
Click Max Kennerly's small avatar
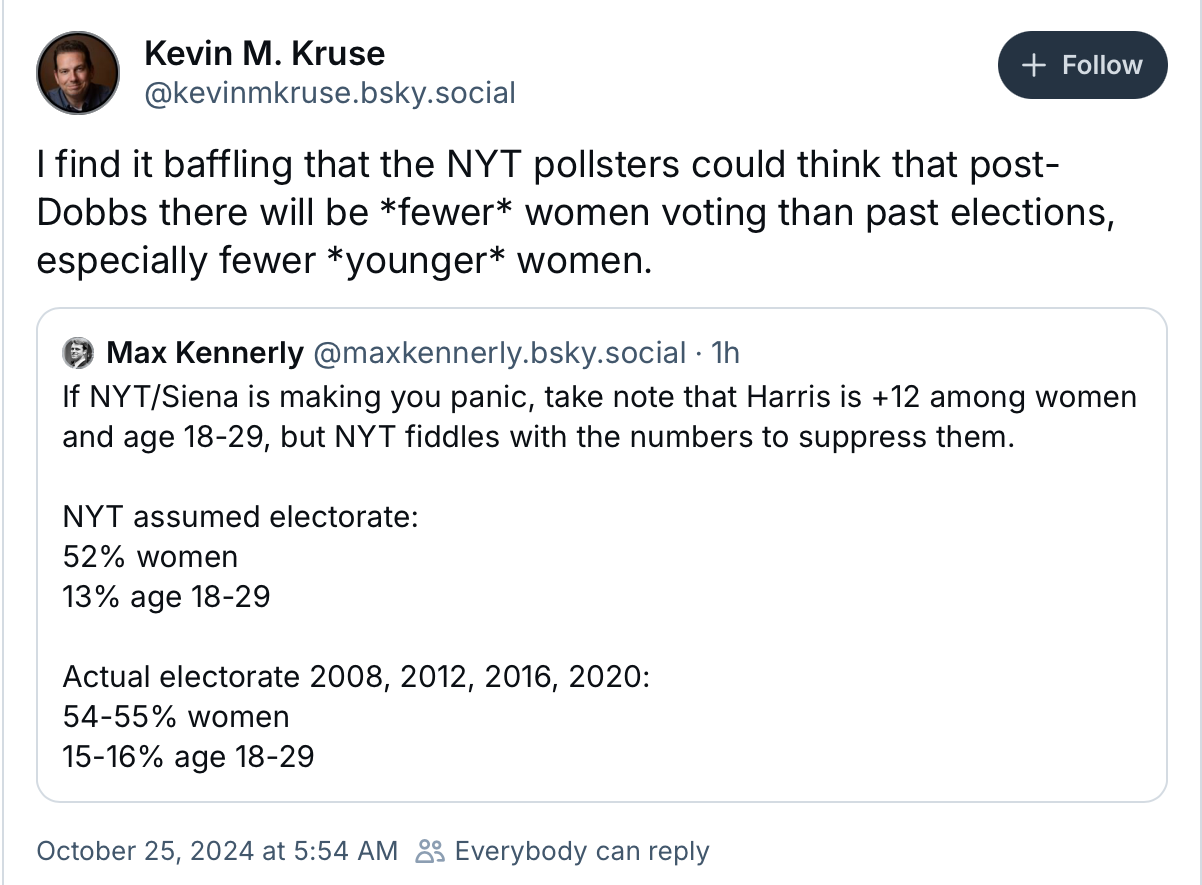point(78,353)
